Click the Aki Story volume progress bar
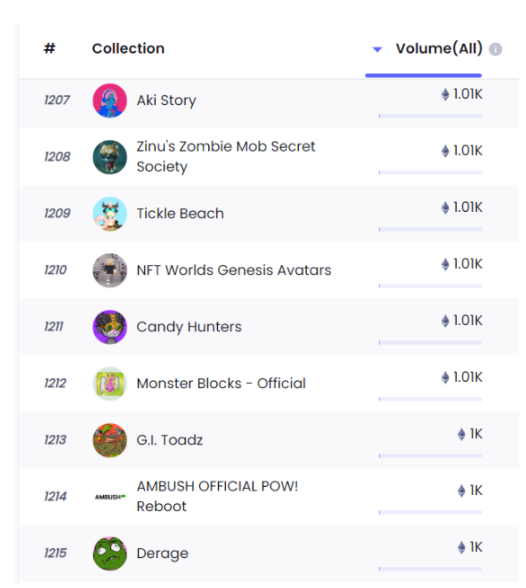 [430, 116]
